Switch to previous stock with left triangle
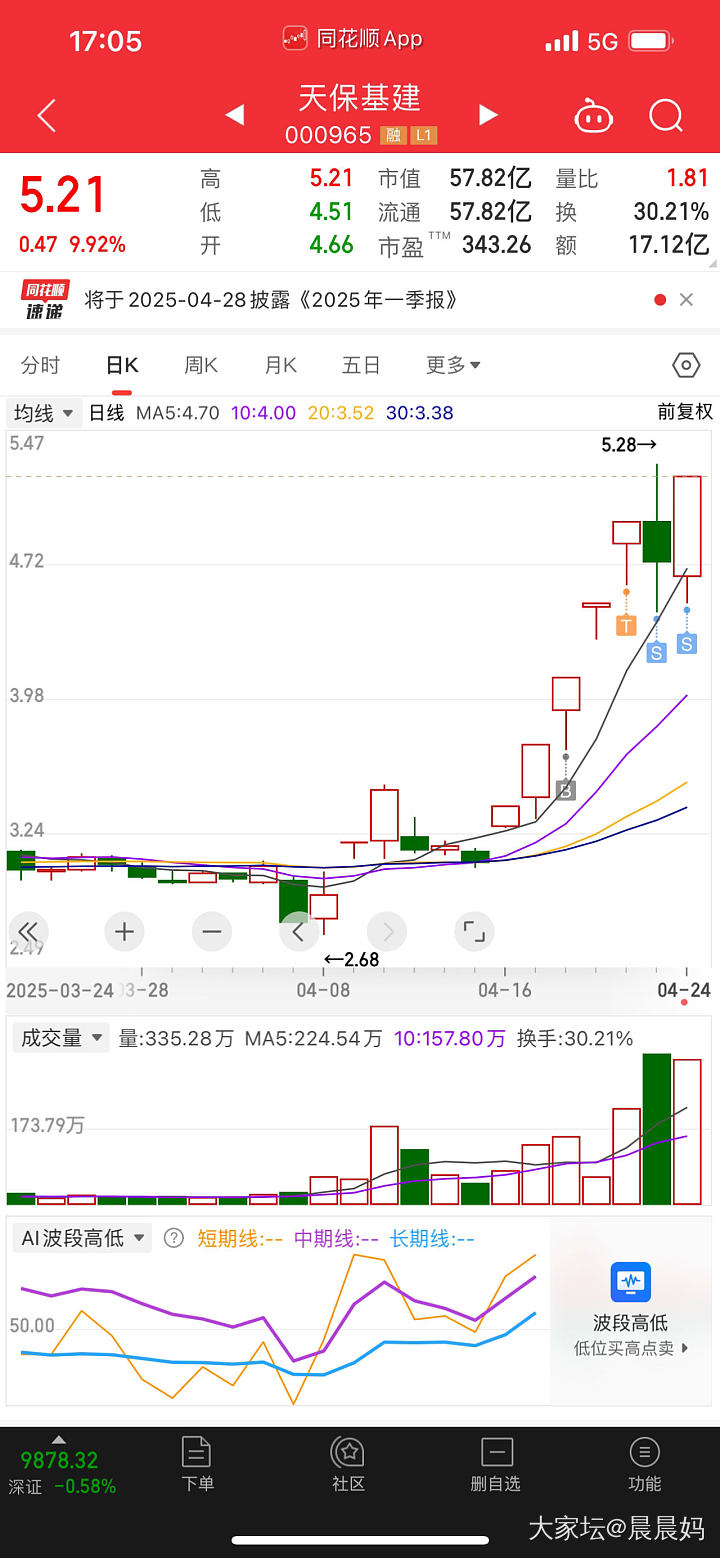The image size is (720, 1558). click(x=234, y=115)
